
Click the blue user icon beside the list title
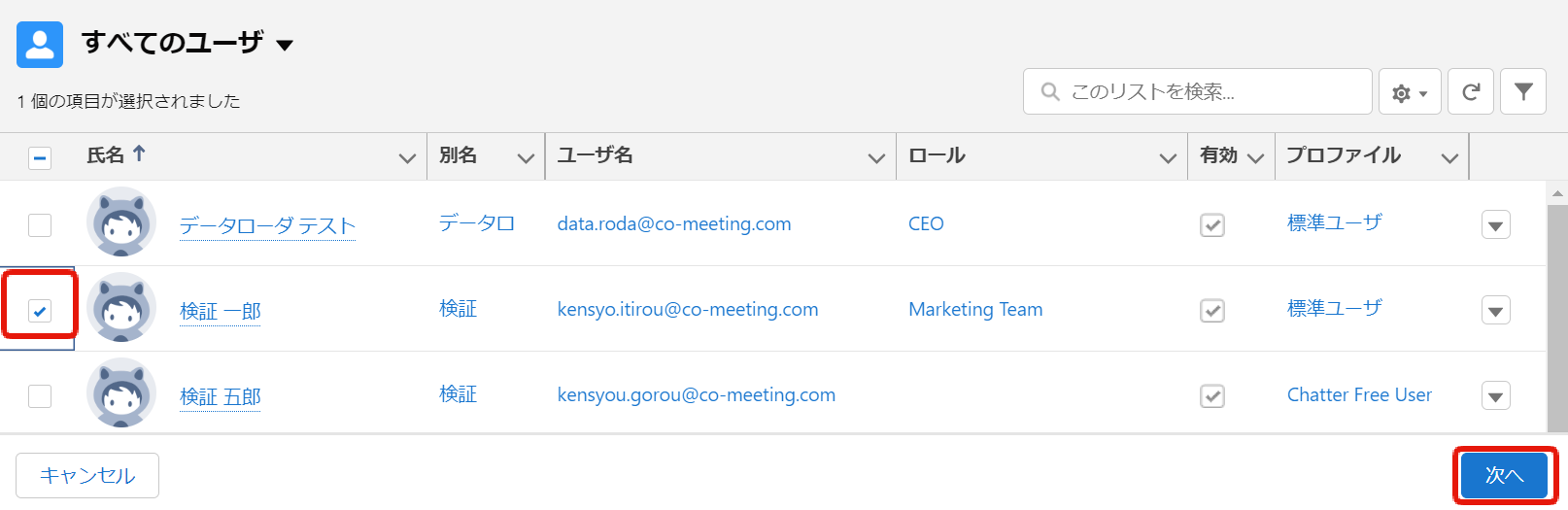coord(40,45)
